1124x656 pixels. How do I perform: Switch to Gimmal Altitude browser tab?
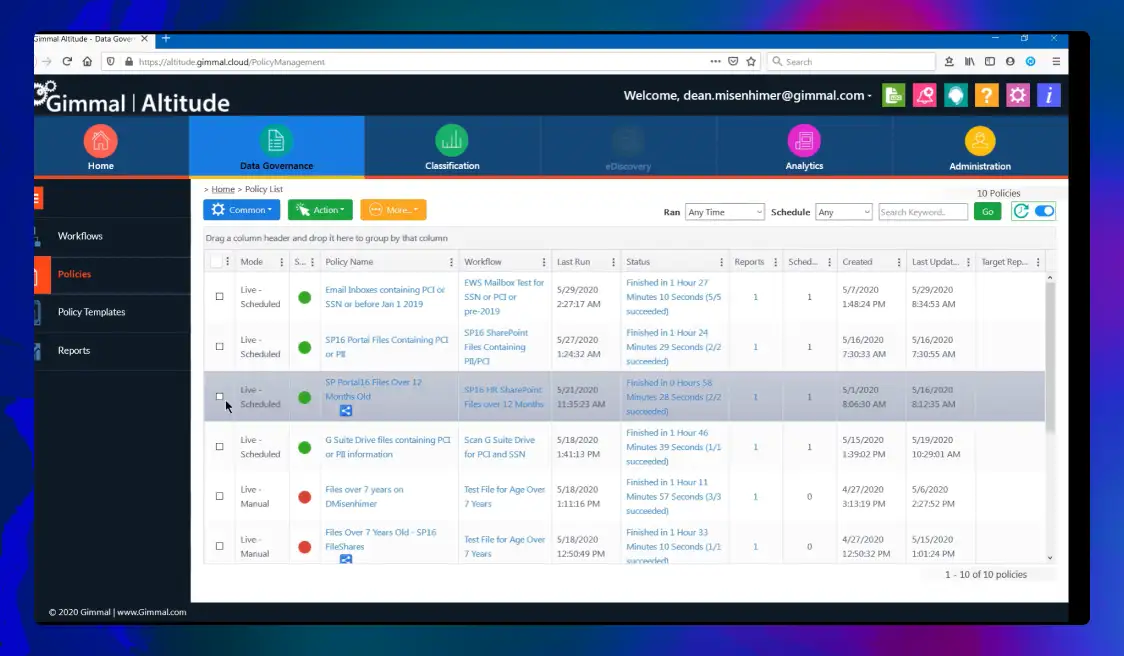[85, 39]
